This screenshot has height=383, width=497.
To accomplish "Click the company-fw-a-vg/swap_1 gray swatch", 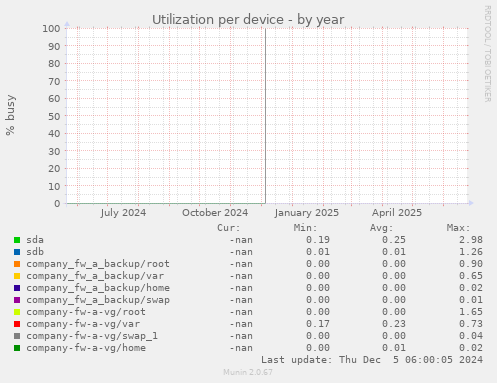I will (17, 336).
